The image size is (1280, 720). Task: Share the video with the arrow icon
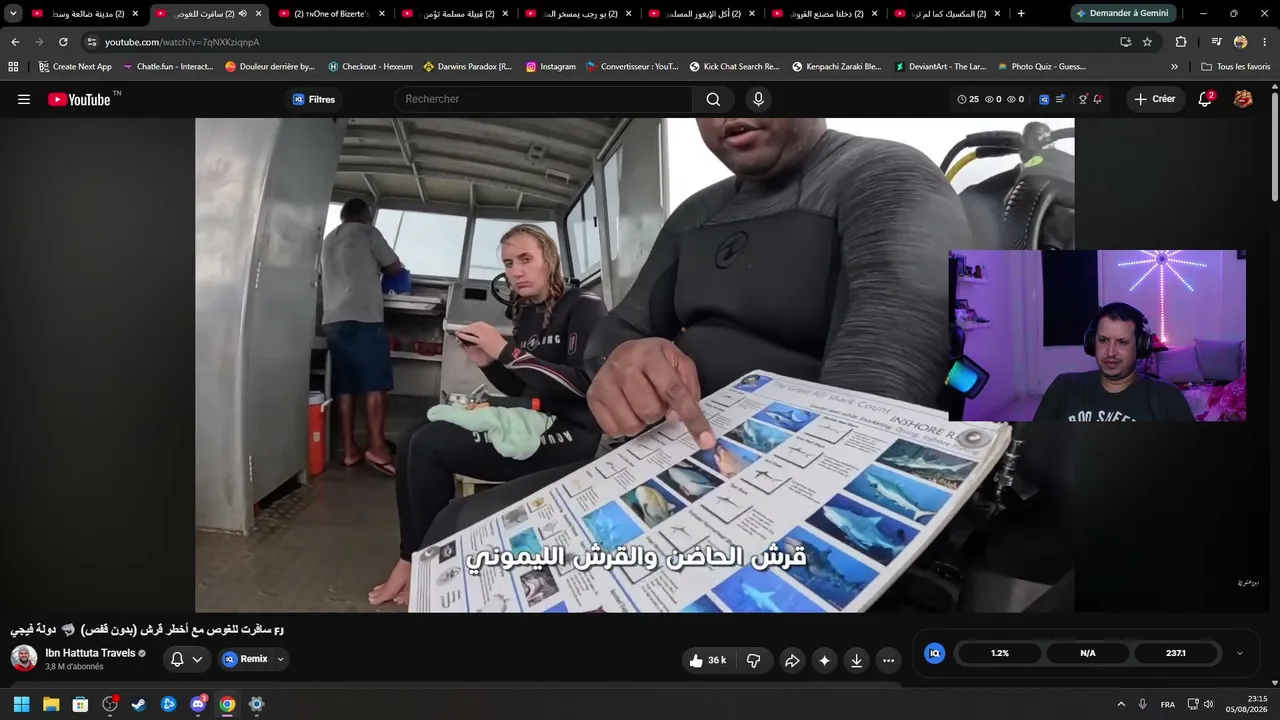click(792, 660)
